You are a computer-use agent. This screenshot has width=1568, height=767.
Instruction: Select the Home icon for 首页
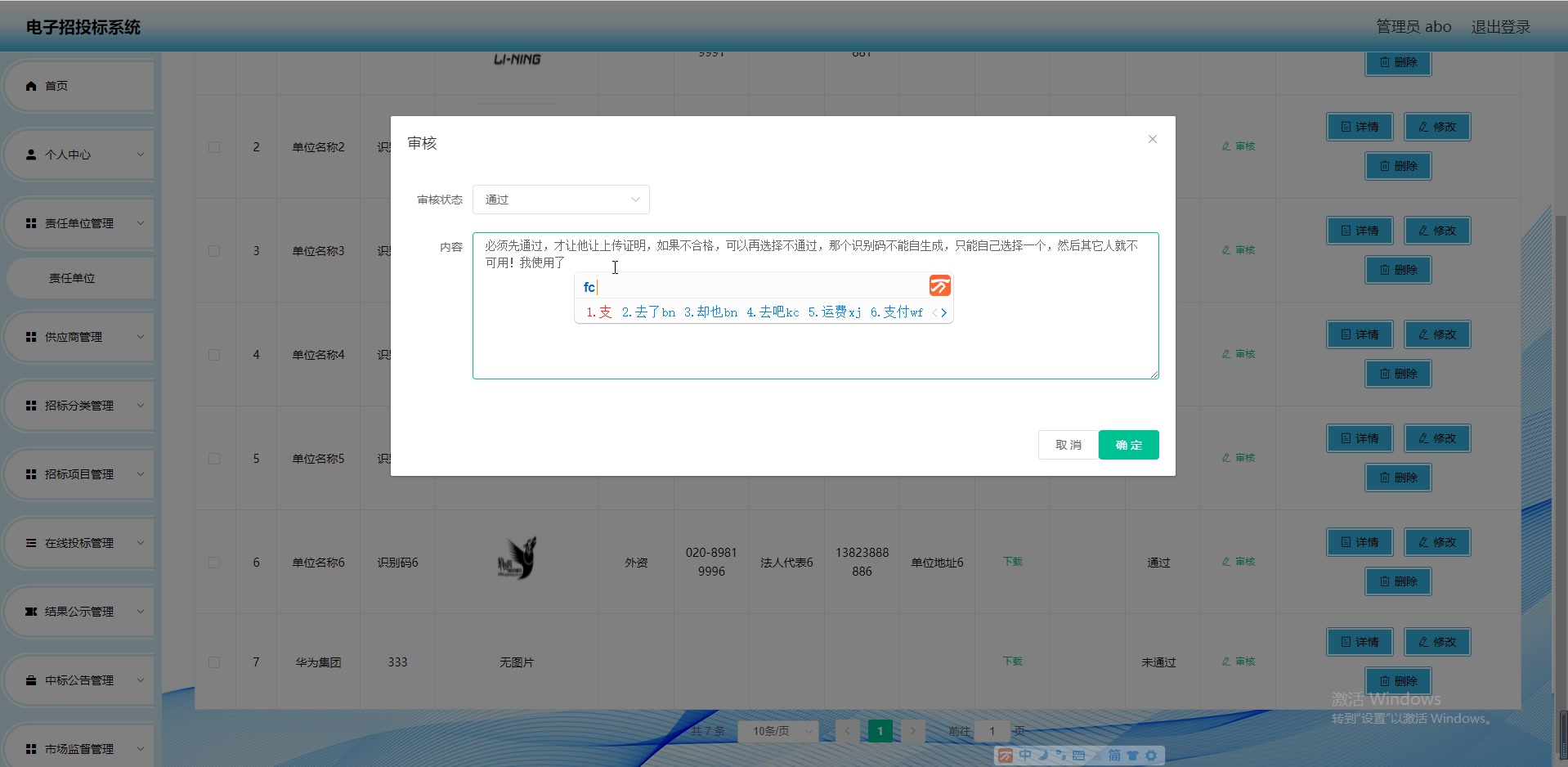[31, 85]
